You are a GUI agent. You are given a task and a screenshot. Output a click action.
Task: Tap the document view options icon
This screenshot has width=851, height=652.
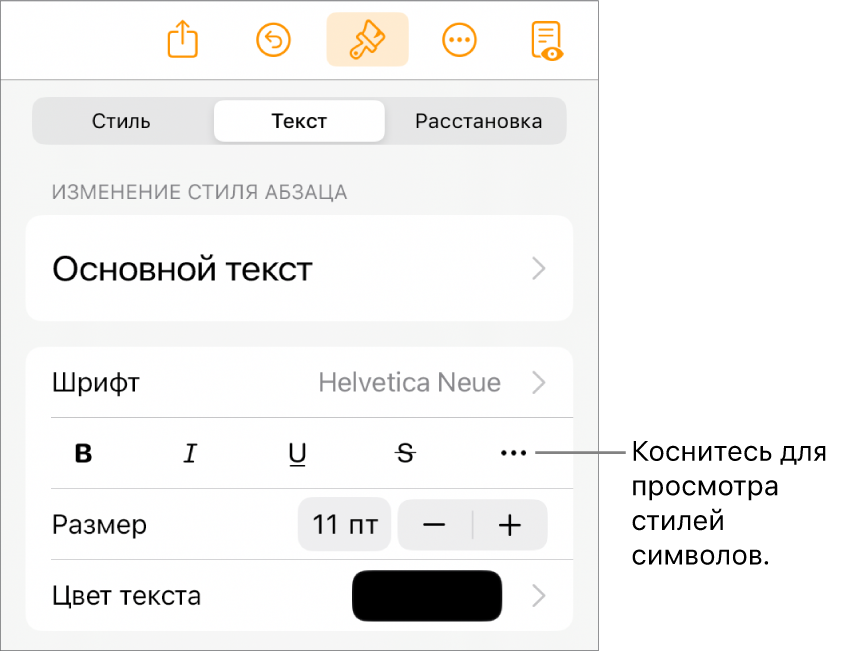pos(547,41)
